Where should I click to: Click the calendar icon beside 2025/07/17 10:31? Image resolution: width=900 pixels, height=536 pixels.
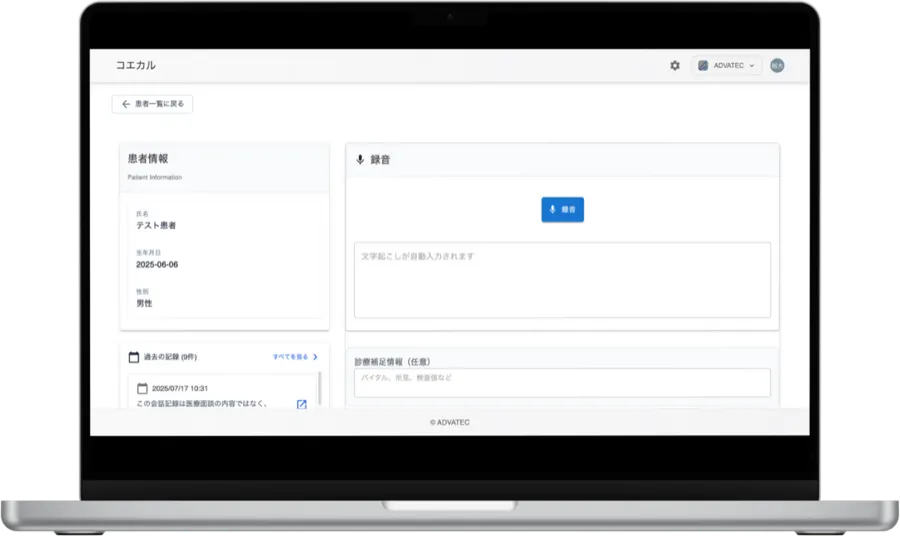tap(142, 388)
